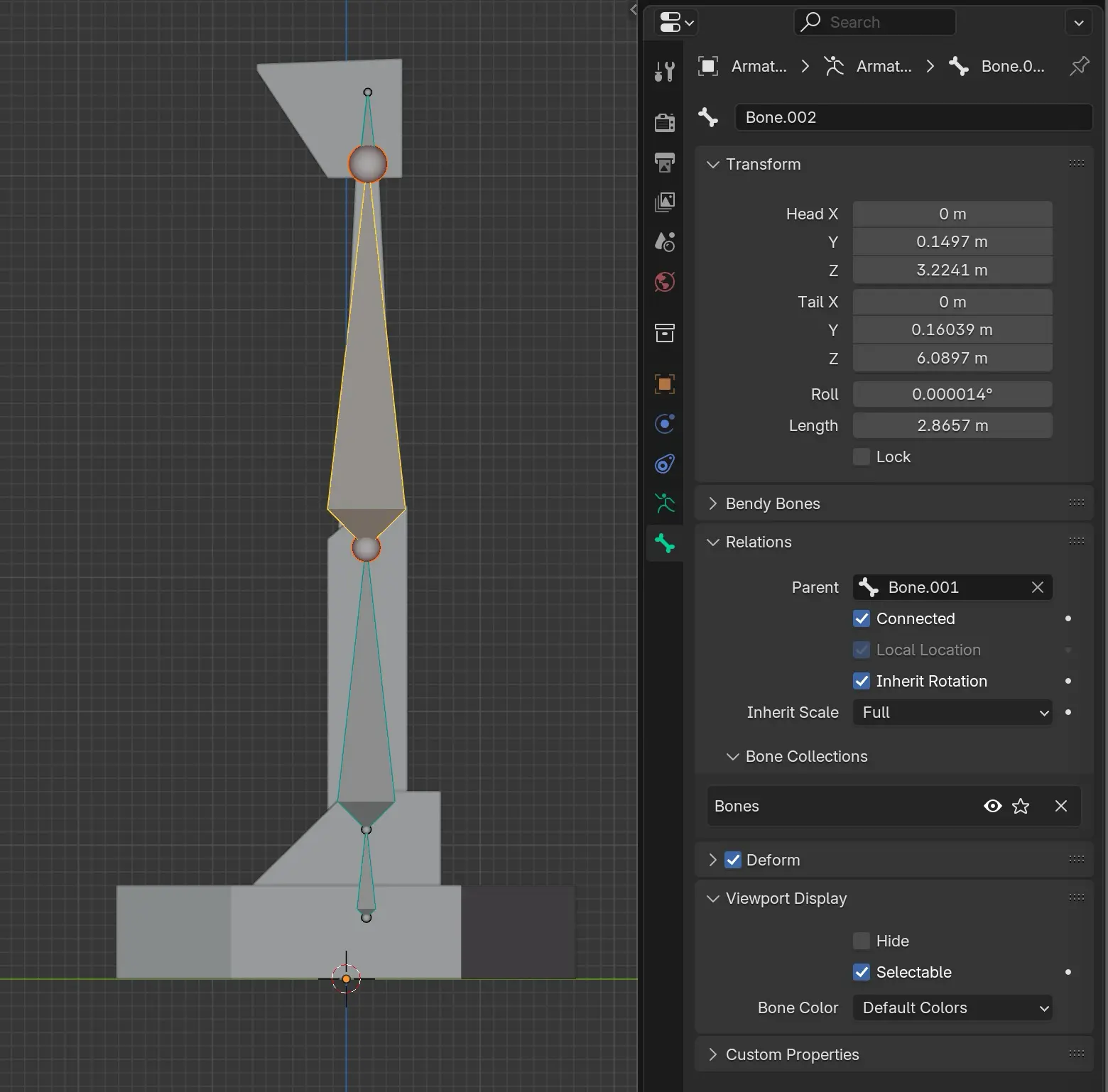Viewport: 1108px width, 1092px height.
Task: Click the Roll value field
Action: pyautogui.click(x=952, y=394)
